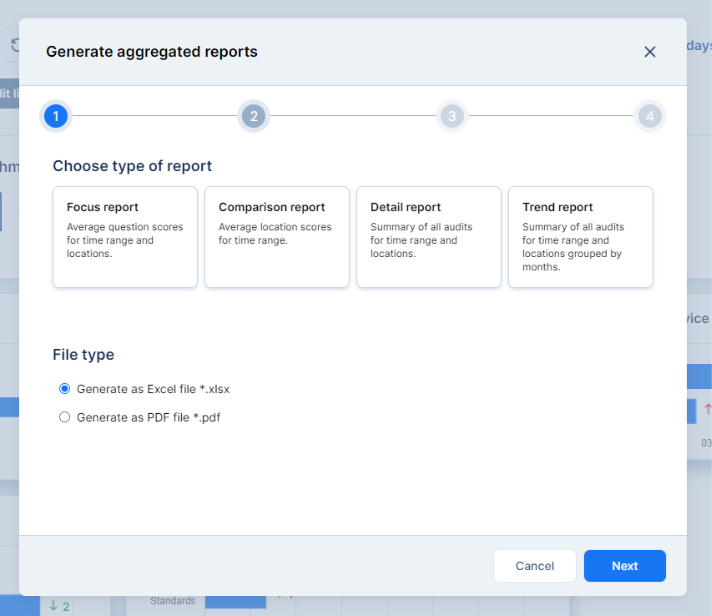
Task: Choose the Focus report card
Action: pos(125,237)
